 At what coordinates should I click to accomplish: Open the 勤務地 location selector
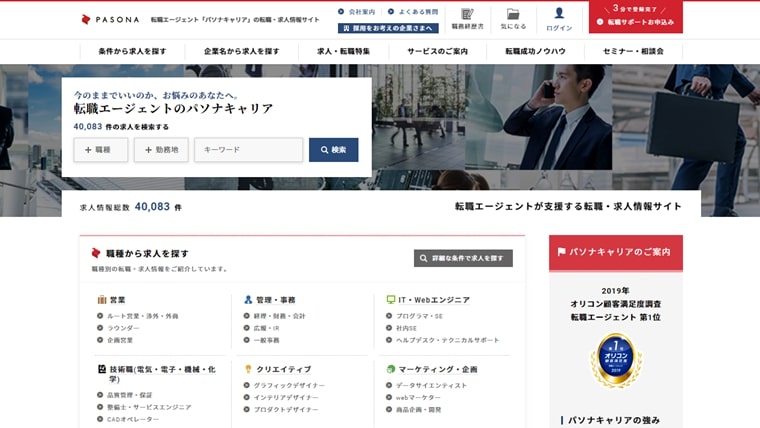[x=161, y=150]
